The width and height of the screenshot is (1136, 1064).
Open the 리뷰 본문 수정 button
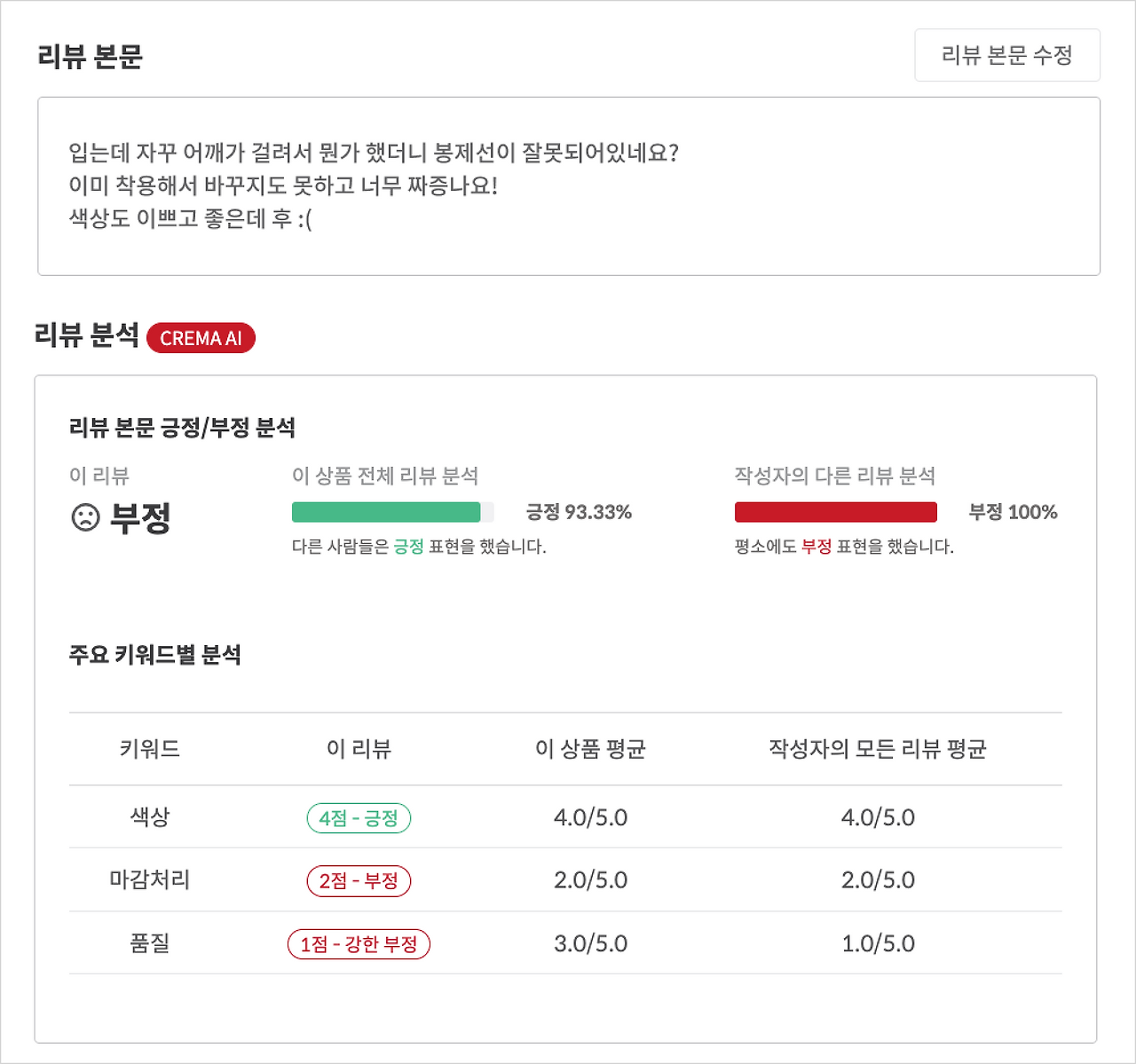tap(1007, 55)
